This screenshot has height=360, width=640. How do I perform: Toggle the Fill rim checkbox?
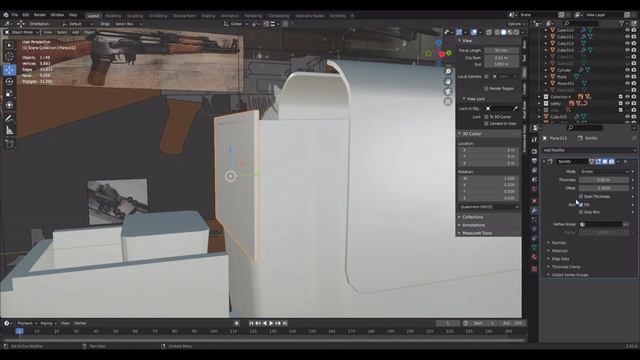point(581,204)
